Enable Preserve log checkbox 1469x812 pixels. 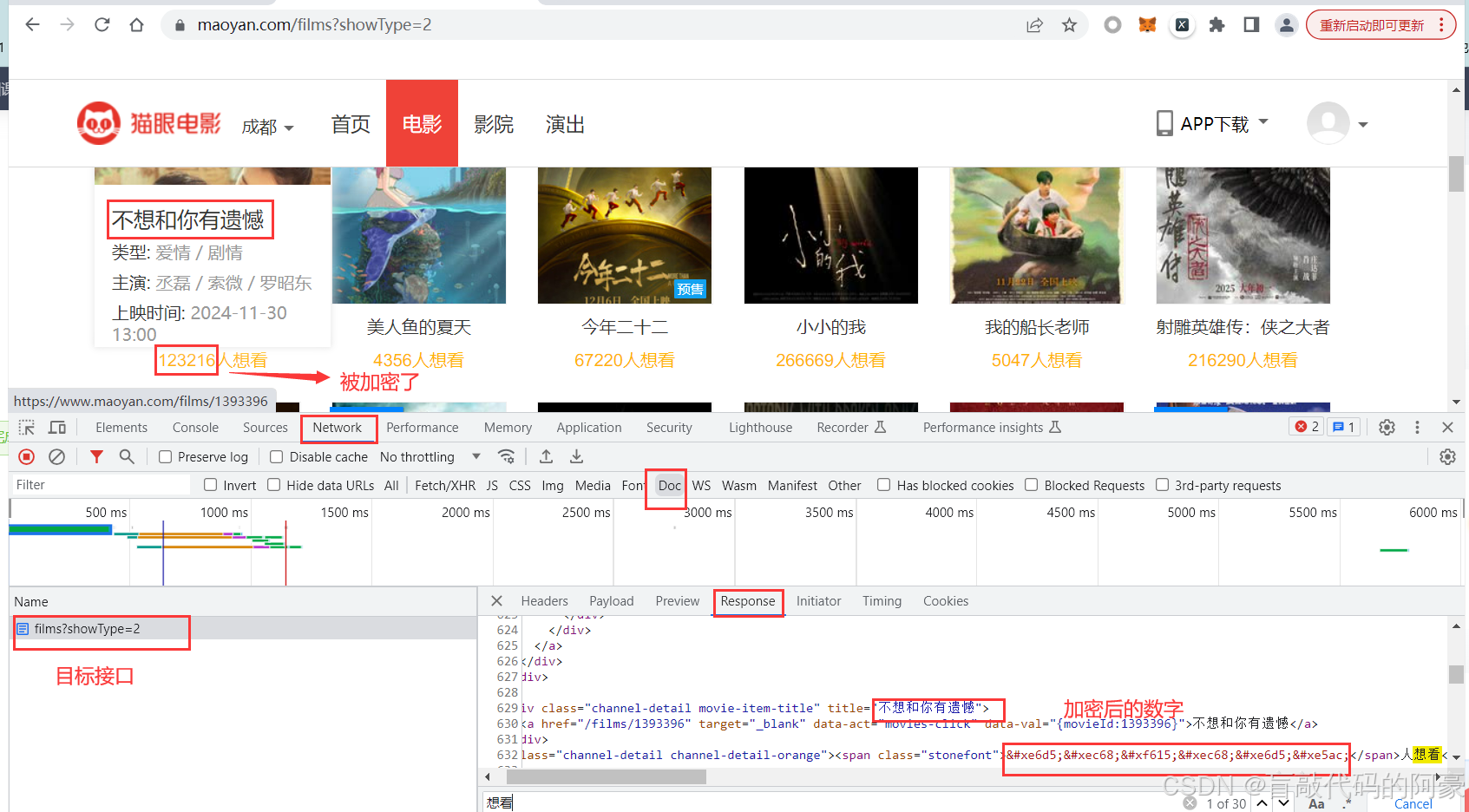(165, 457)
